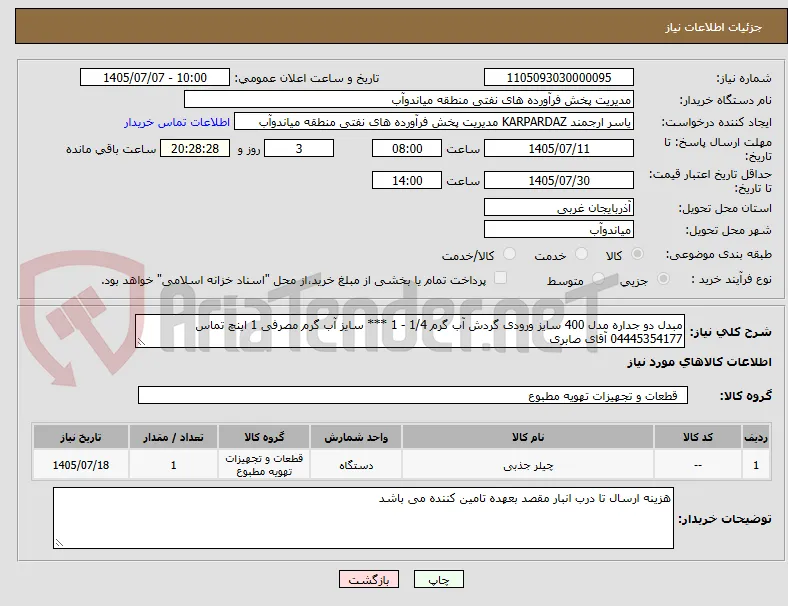This screenshot has width=788, height=606.
Task: Click the شرح کلی نیاز text area
Action: point(410,331)
